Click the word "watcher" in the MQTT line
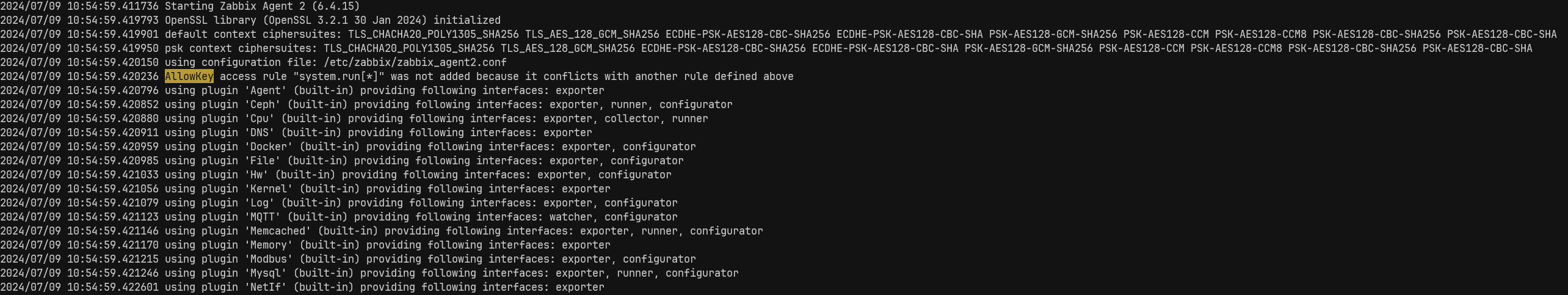1568x295 pixels. click(x=570, y=217)
